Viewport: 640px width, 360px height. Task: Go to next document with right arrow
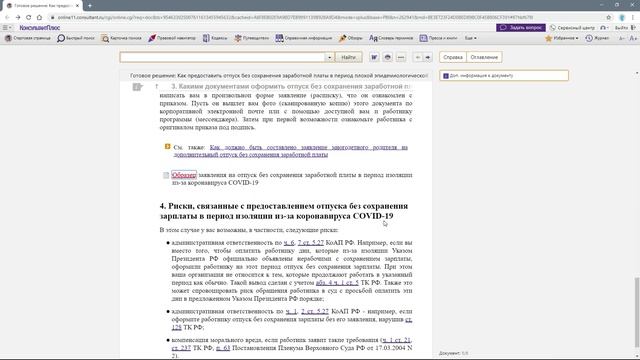(x=427, y=57)
